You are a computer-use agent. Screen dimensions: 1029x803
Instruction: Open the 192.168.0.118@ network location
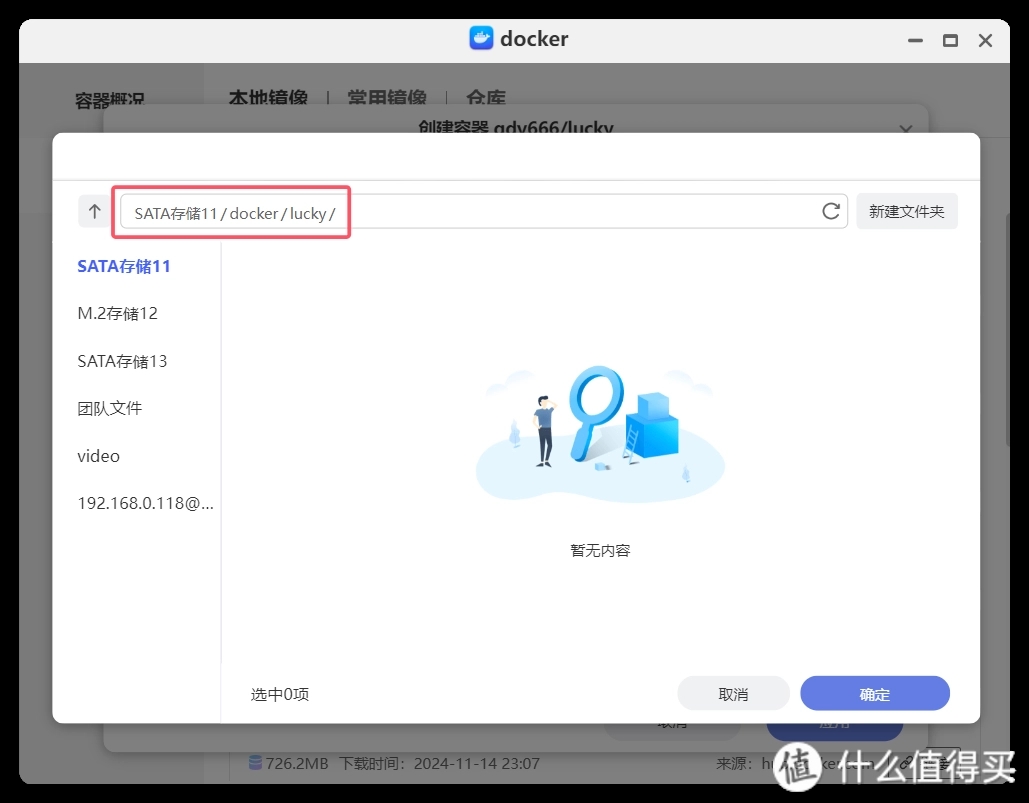146,504
